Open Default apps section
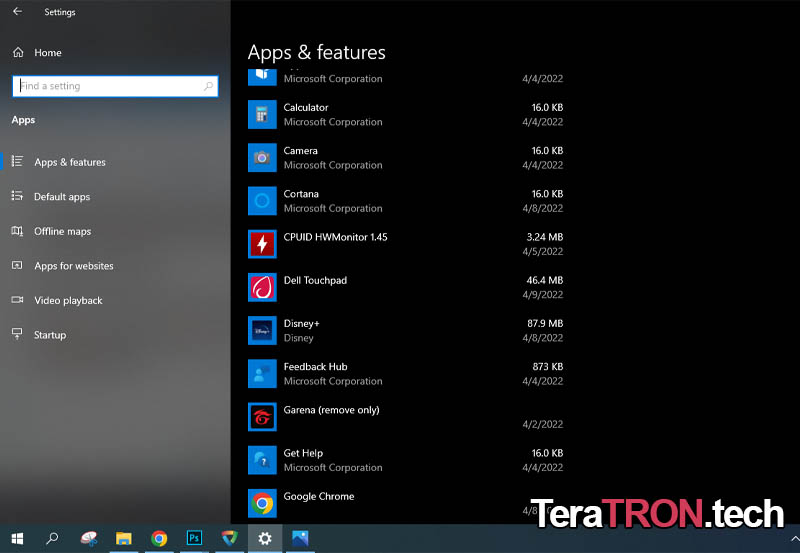This screenshot has width=800, height=553. [x=62, y=196]
